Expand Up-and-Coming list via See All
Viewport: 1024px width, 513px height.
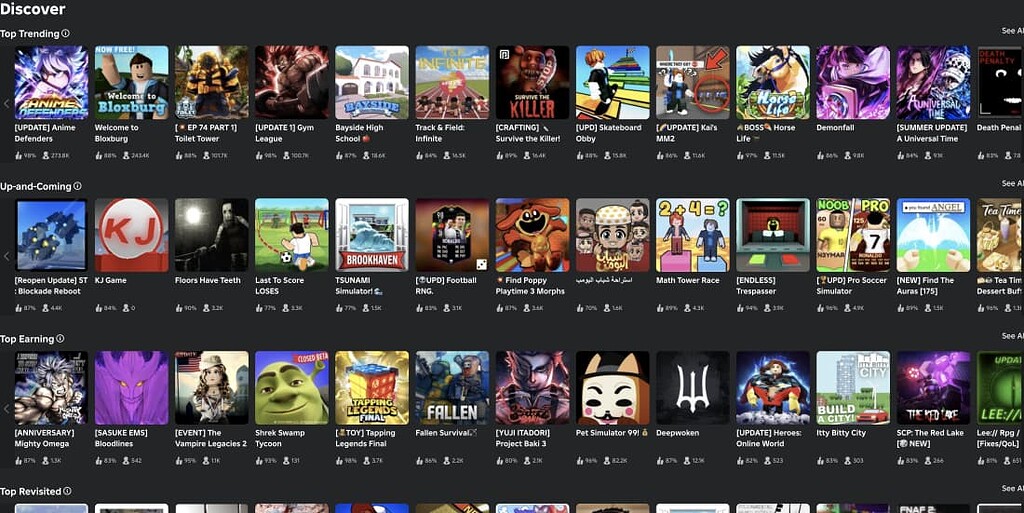tap(1012, 183)
